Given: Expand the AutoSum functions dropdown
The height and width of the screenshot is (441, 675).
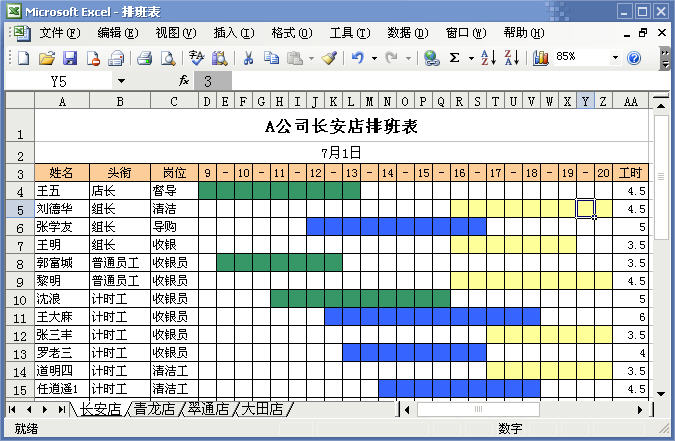Looking at the screenshot, I should point(471,58).
